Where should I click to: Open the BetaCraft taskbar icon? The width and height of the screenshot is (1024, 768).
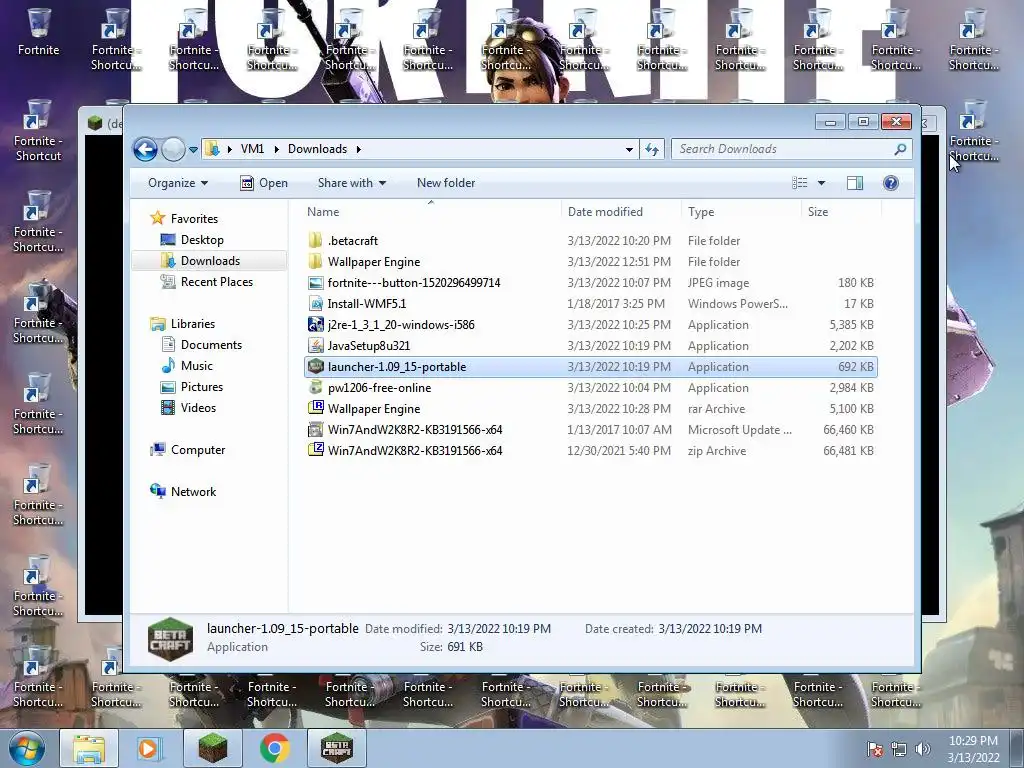point(337,748)
